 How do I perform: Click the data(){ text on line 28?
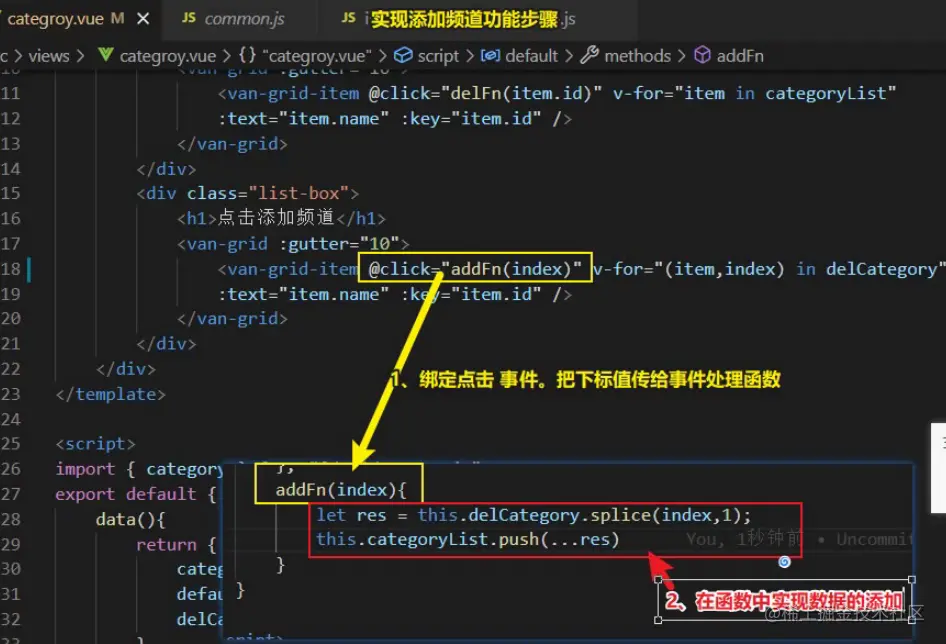point(130,520)
